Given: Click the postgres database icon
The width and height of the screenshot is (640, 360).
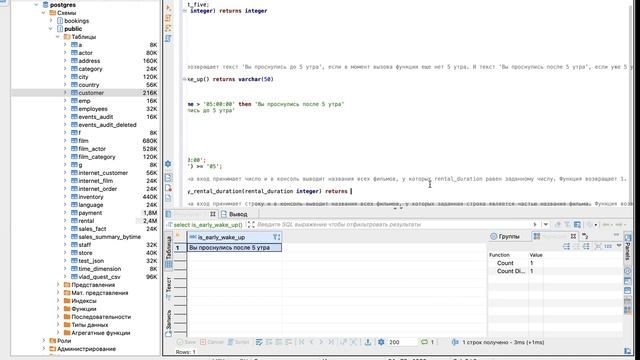Looking at the screenshot, I should pyautogui.click(x=45, y=5).
